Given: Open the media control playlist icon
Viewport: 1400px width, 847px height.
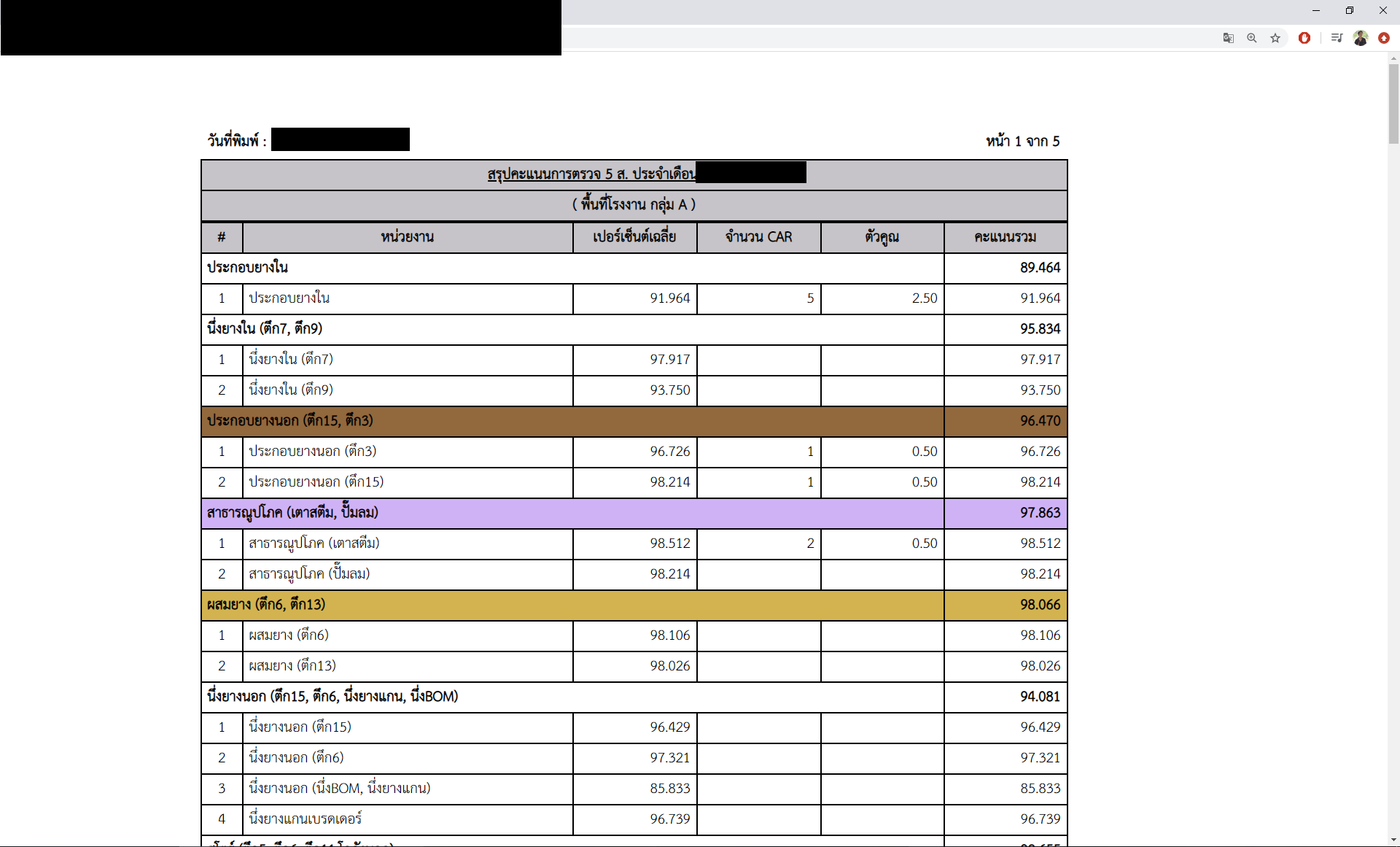Looking at the screenshot, I should (x=1337, y=38).
